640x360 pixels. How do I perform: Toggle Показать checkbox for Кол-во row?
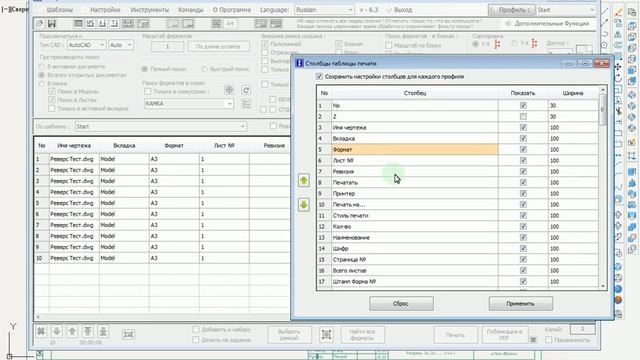click(523, 227)
